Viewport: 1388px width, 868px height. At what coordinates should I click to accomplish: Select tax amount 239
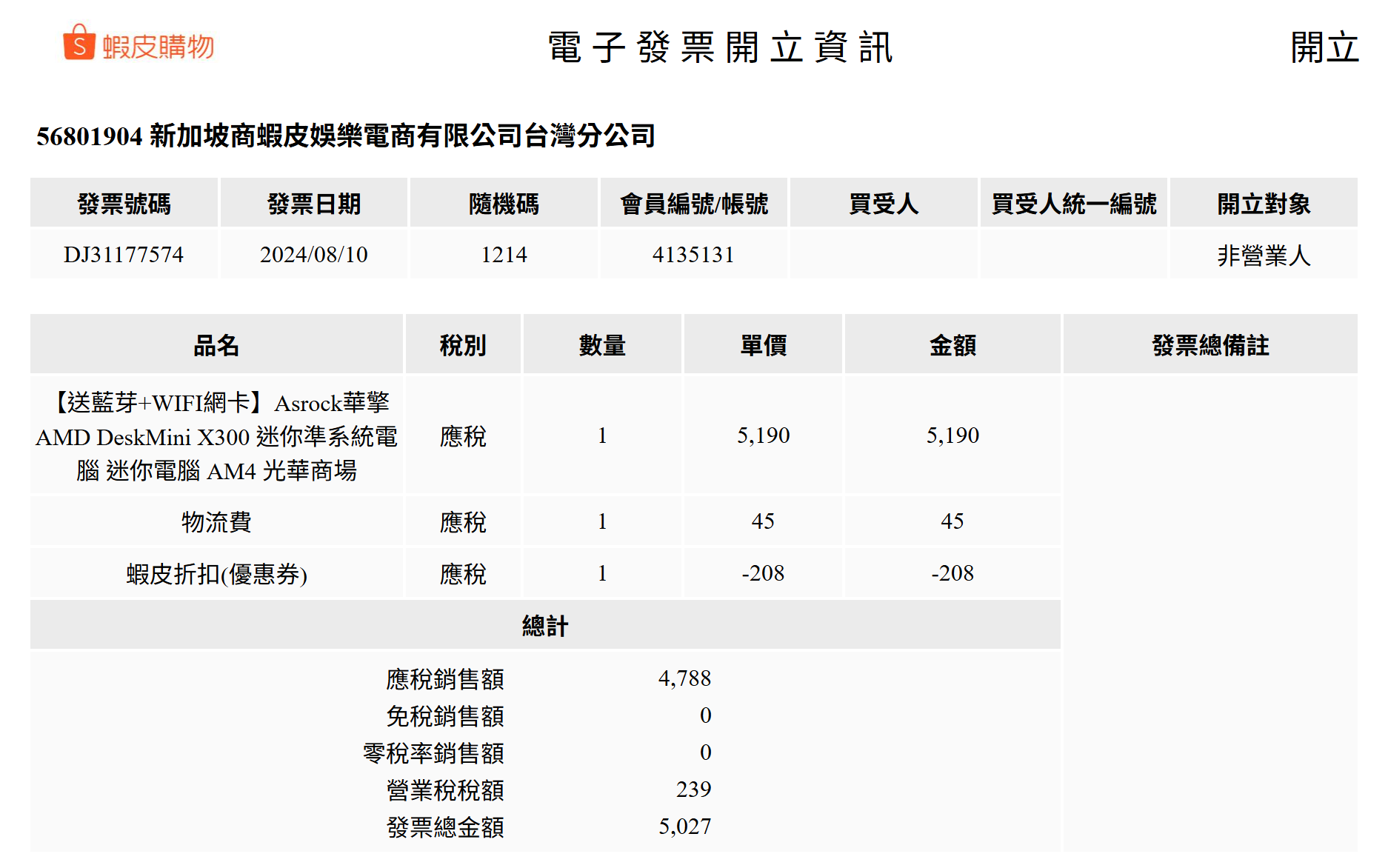point(693,789)
